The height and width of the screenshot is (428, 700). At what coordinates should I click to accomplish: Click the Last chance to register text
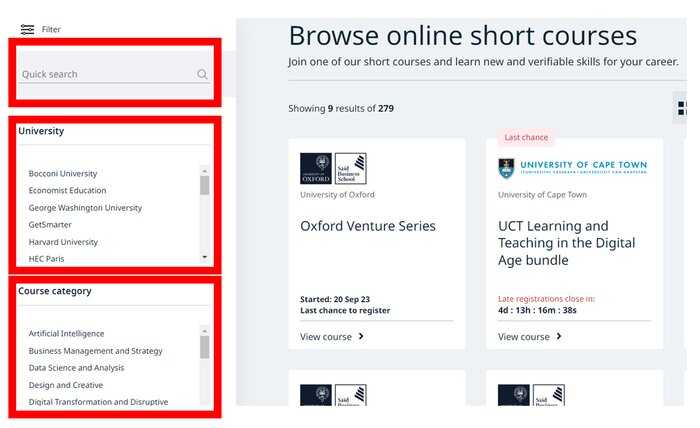click(345, 310)
